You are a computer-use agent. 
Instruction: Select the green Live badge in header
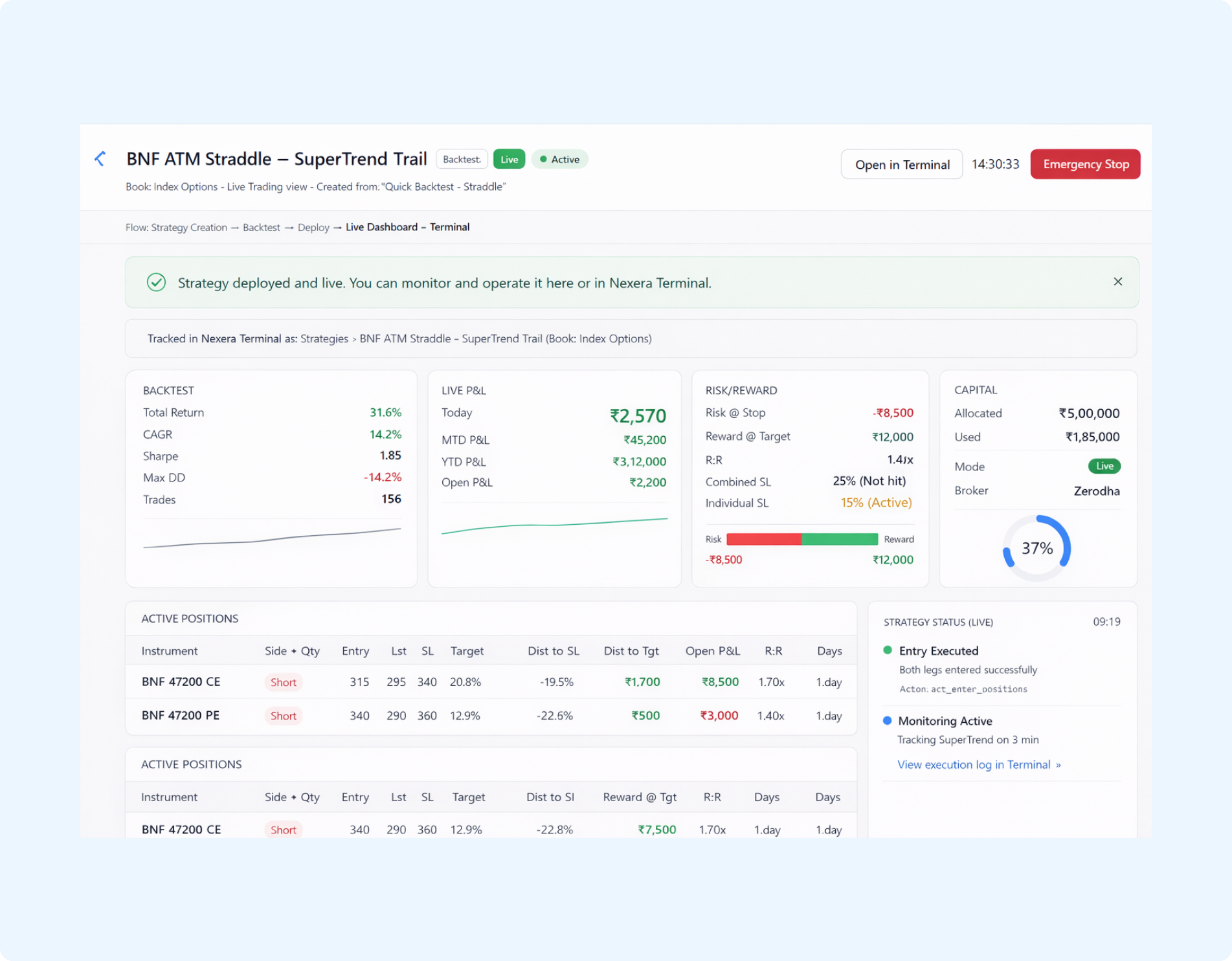point(509,159)
